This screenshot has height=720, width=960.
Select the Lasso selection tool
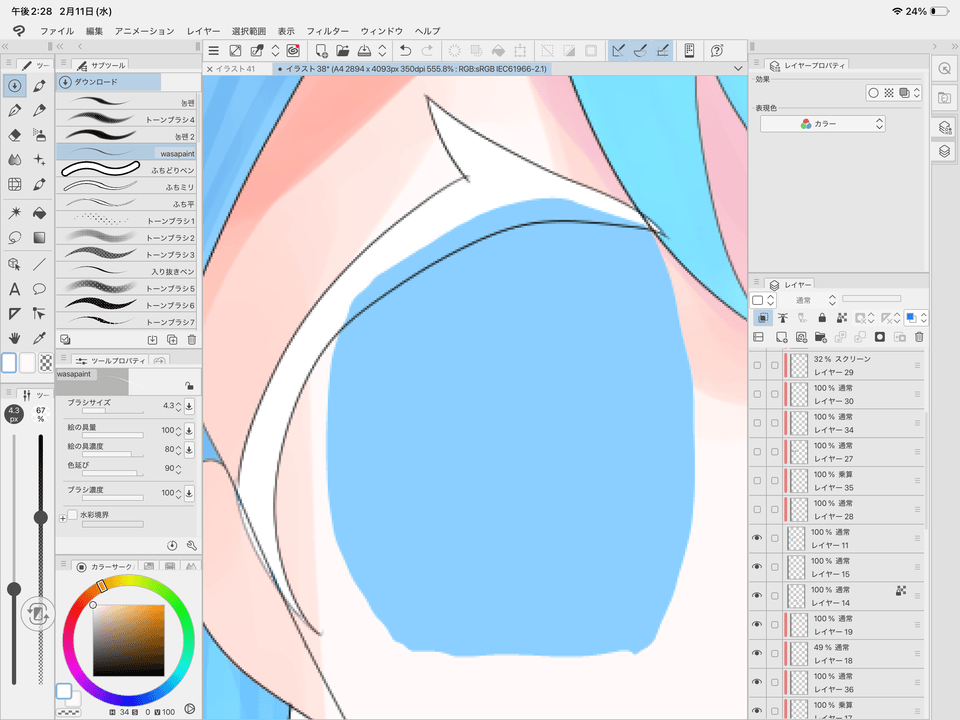(15, 238)
